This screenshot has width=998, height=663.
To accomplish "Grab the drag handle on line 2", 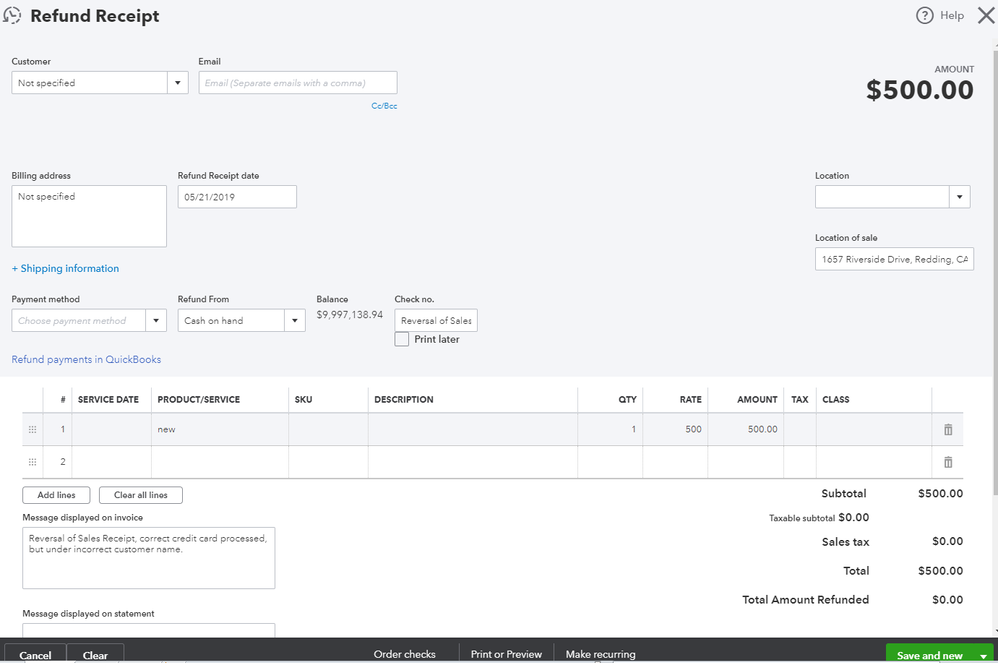I will (x=32, y=462).
